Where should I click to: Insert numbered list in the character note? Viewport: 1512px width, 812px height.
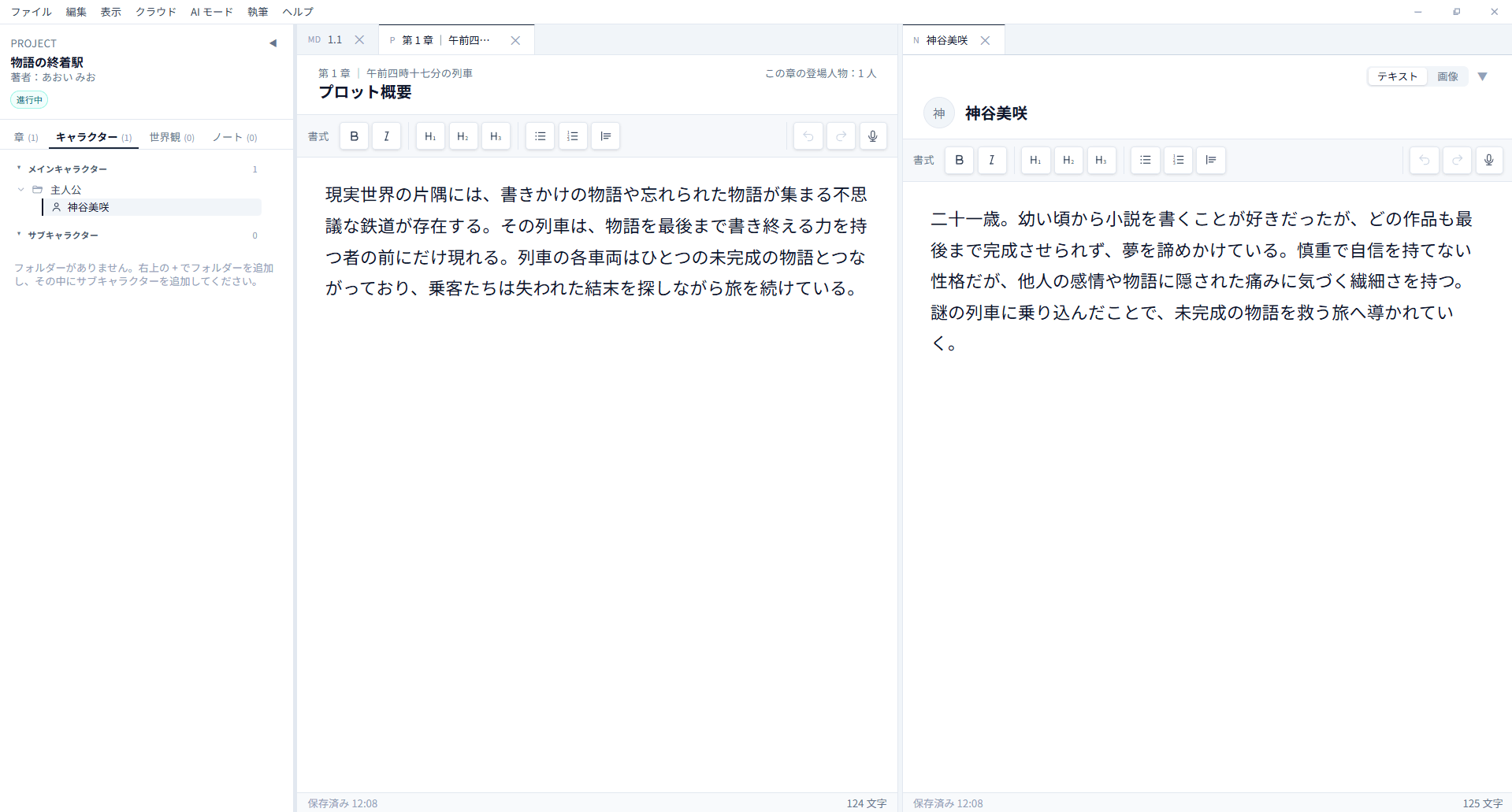point(1178,160)
